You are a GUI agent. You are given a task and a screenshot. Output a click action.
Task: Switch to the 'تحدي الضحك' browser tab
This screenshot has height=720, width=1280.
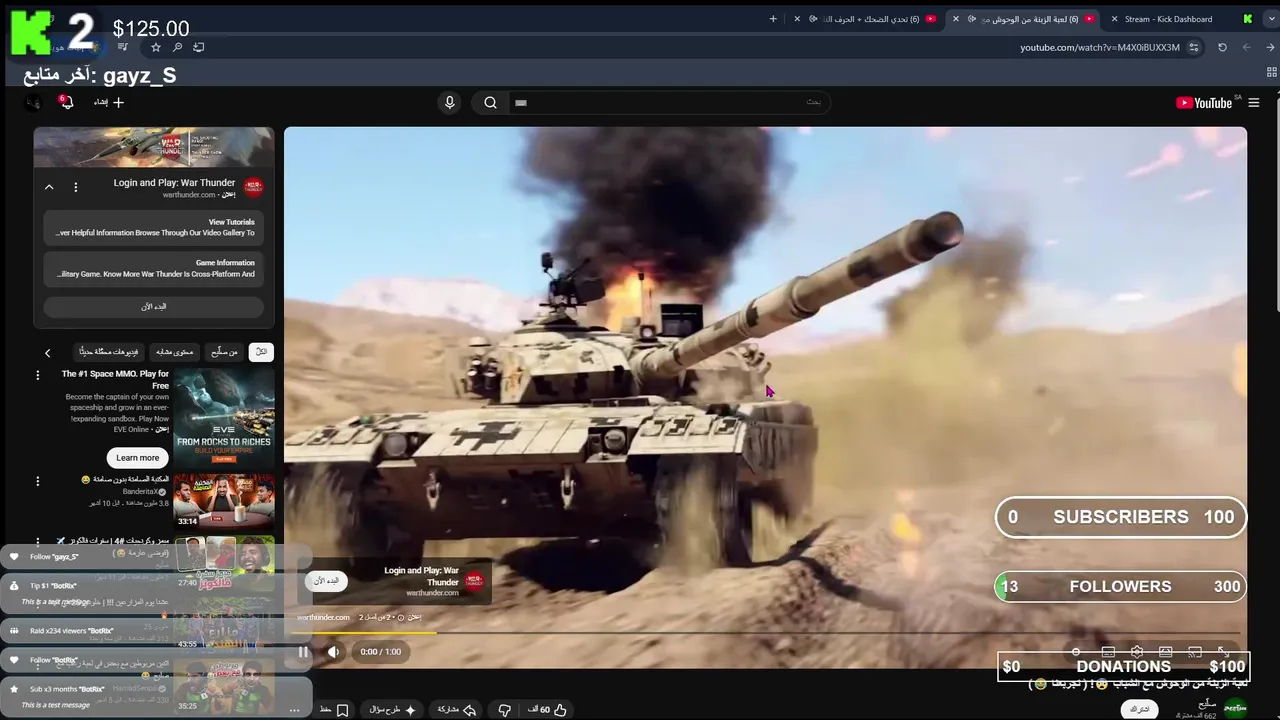pyautogui.click(x=872, y=19)
